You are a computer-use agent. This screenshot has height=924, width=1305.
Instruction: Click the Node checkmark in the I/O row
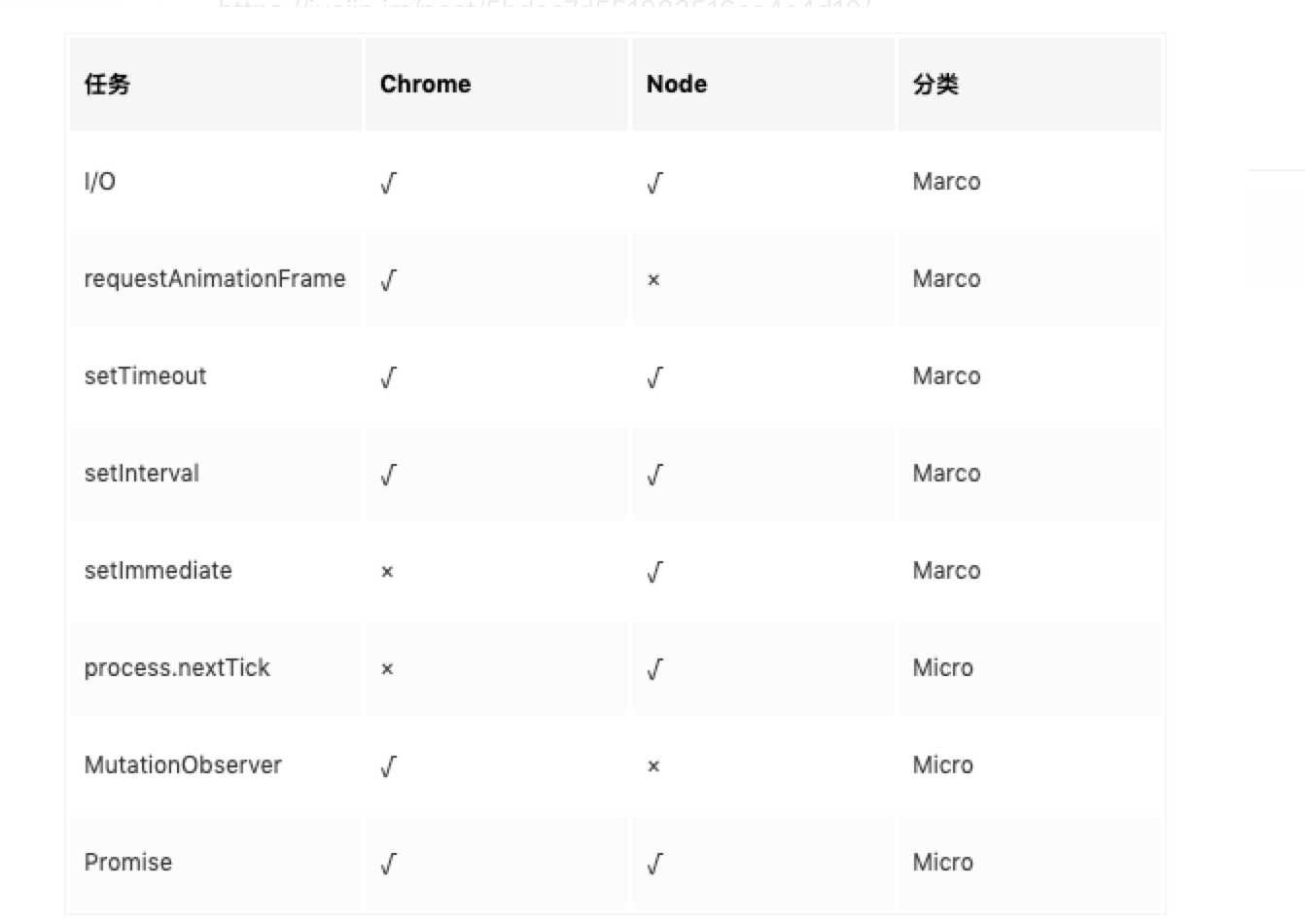655,183
